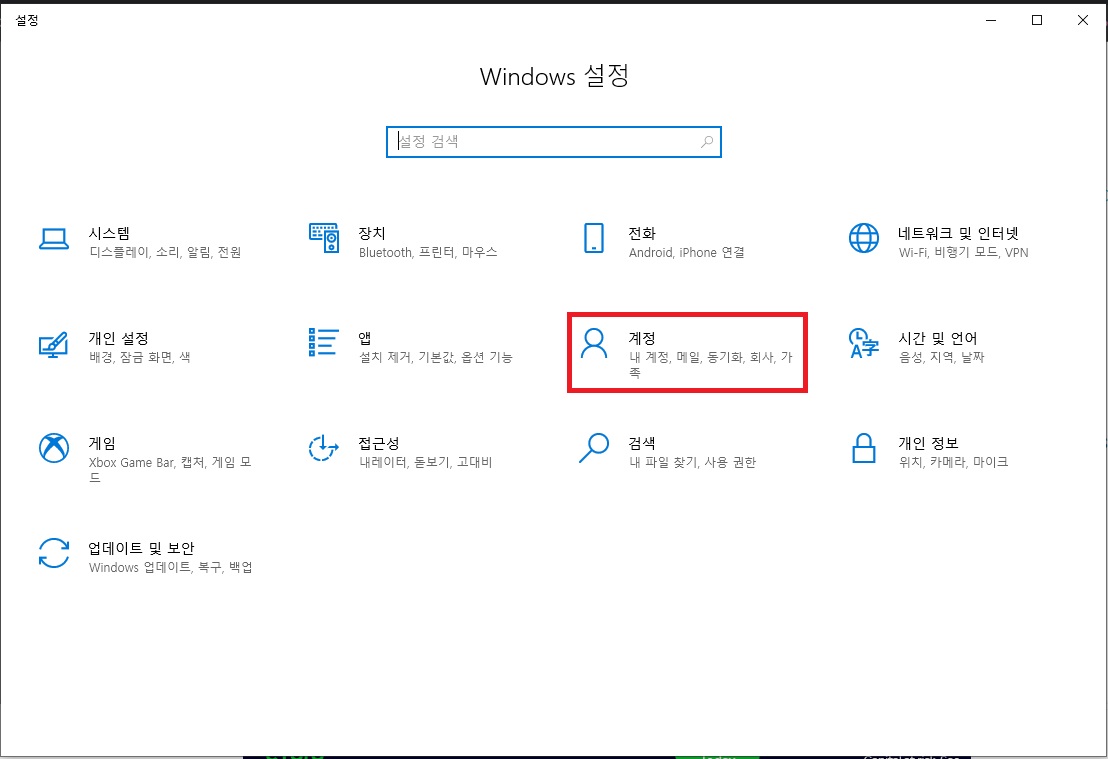Click text '내 계정, 메일, 동기화, 회사, 가족'
This screenshot has width=1108, height=759.
711,365
